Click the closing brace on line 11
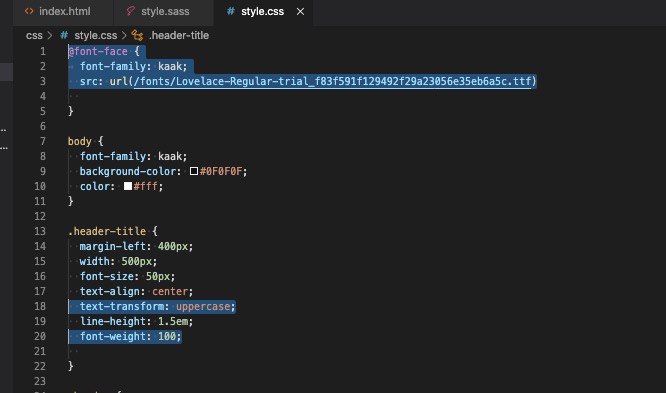Viewport: 666px width, 393px height. click(x=71, y=201)
